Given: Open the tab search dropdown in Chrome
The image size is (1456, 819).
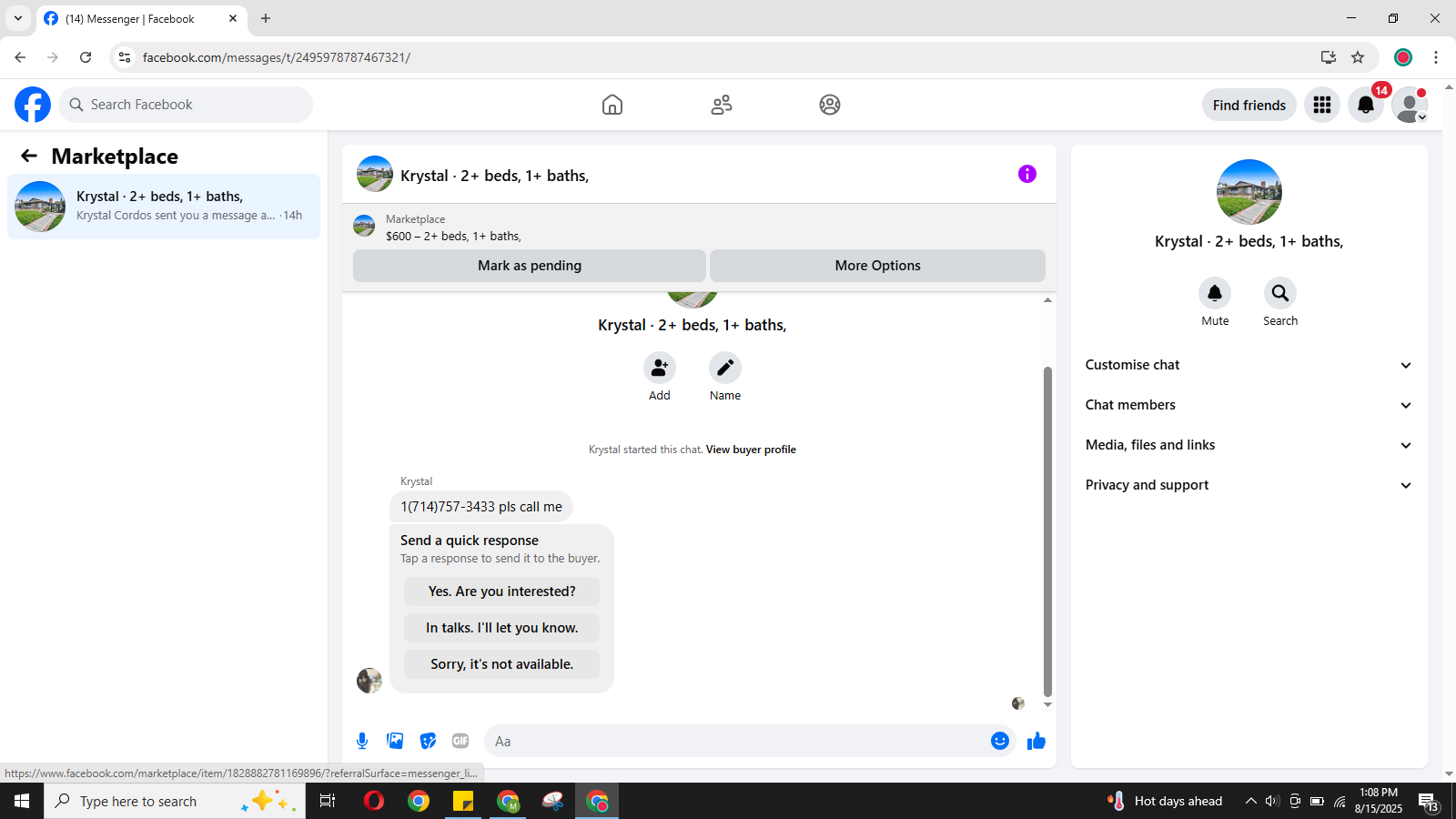Looking at the screenshot, I should tap(18, 18).
